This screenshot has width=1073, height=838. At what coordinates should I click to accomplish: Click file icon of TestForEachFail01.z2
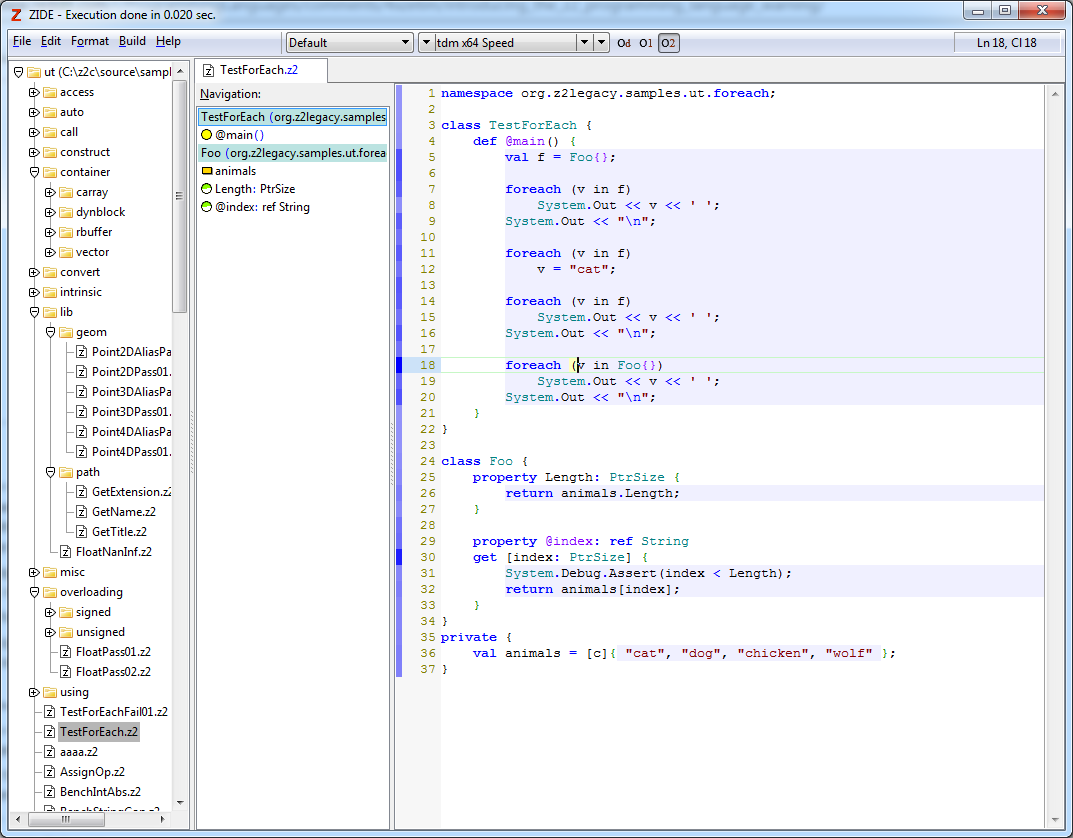coord(49,712)
